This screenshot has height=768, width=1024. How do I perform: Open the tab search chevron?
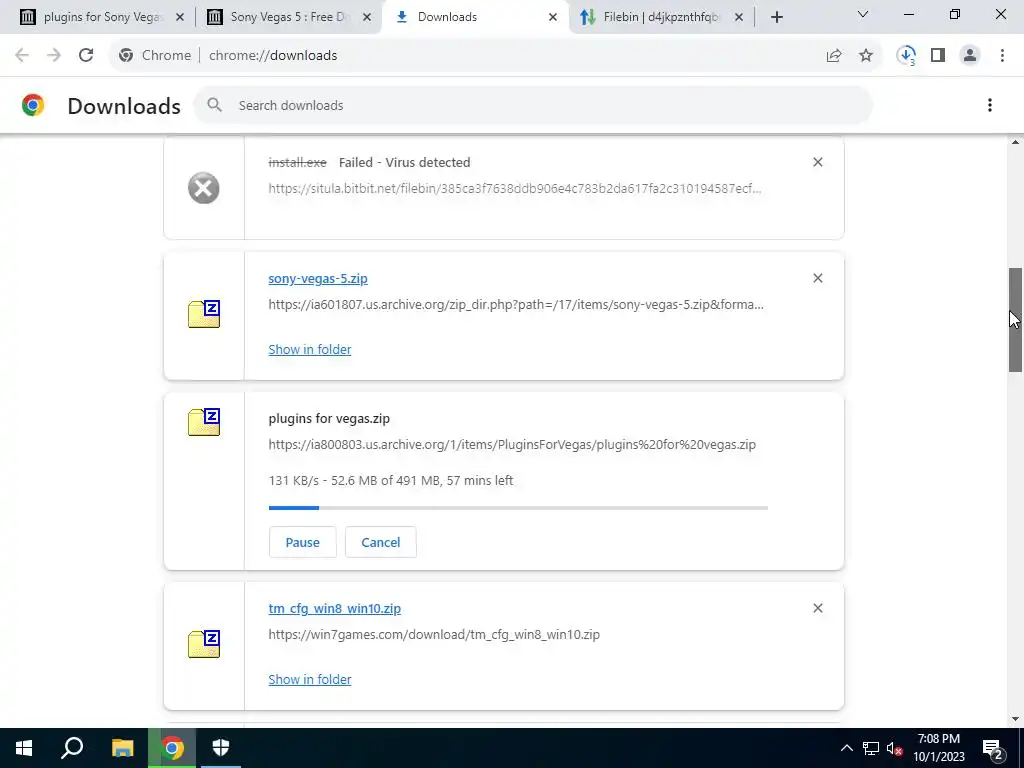(863, 14)
